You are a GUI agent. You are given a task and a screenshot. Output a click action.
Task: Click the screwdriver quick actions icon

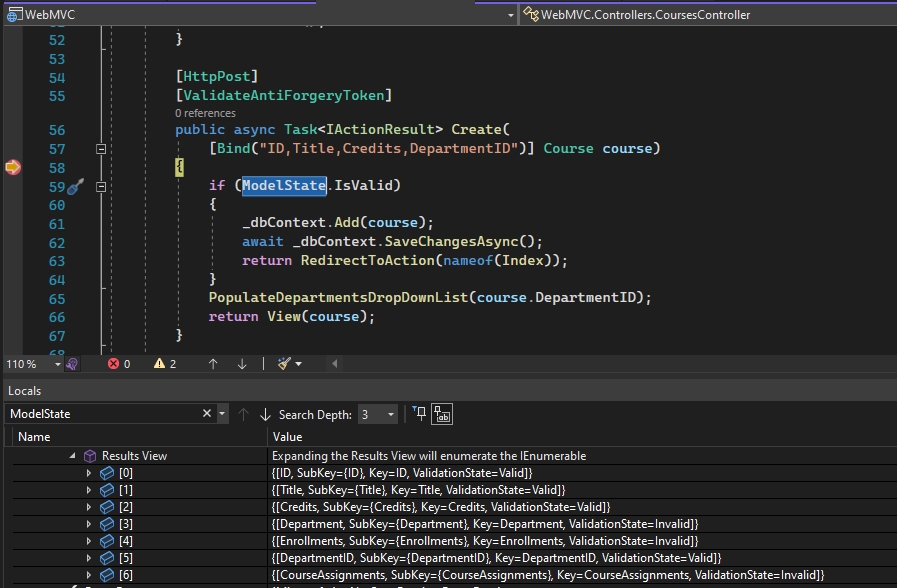[x=75, y=186]
